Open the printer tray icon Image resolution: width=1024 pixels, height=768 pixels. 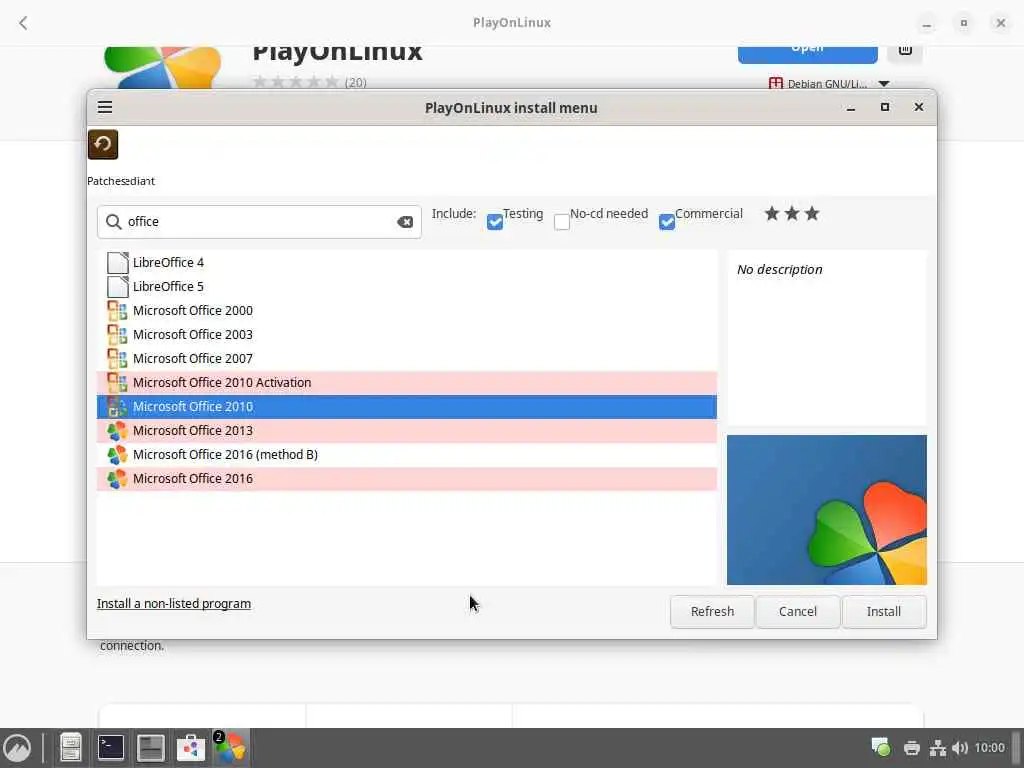pyautogui.click(x=912, y=748)
